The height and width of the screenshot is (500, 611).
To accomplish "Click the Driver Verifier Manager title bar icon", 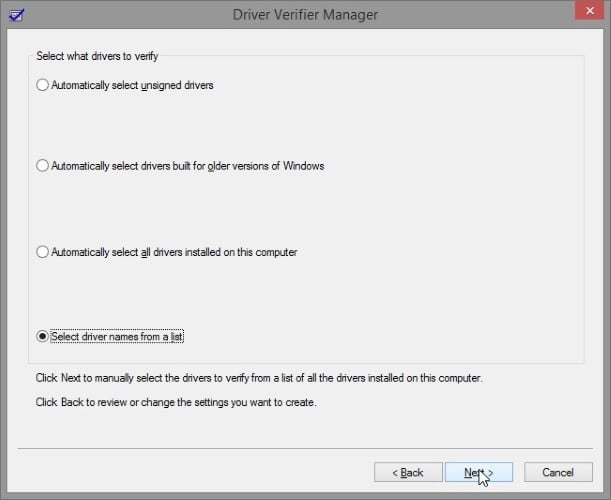I will [x=16, y=15].
